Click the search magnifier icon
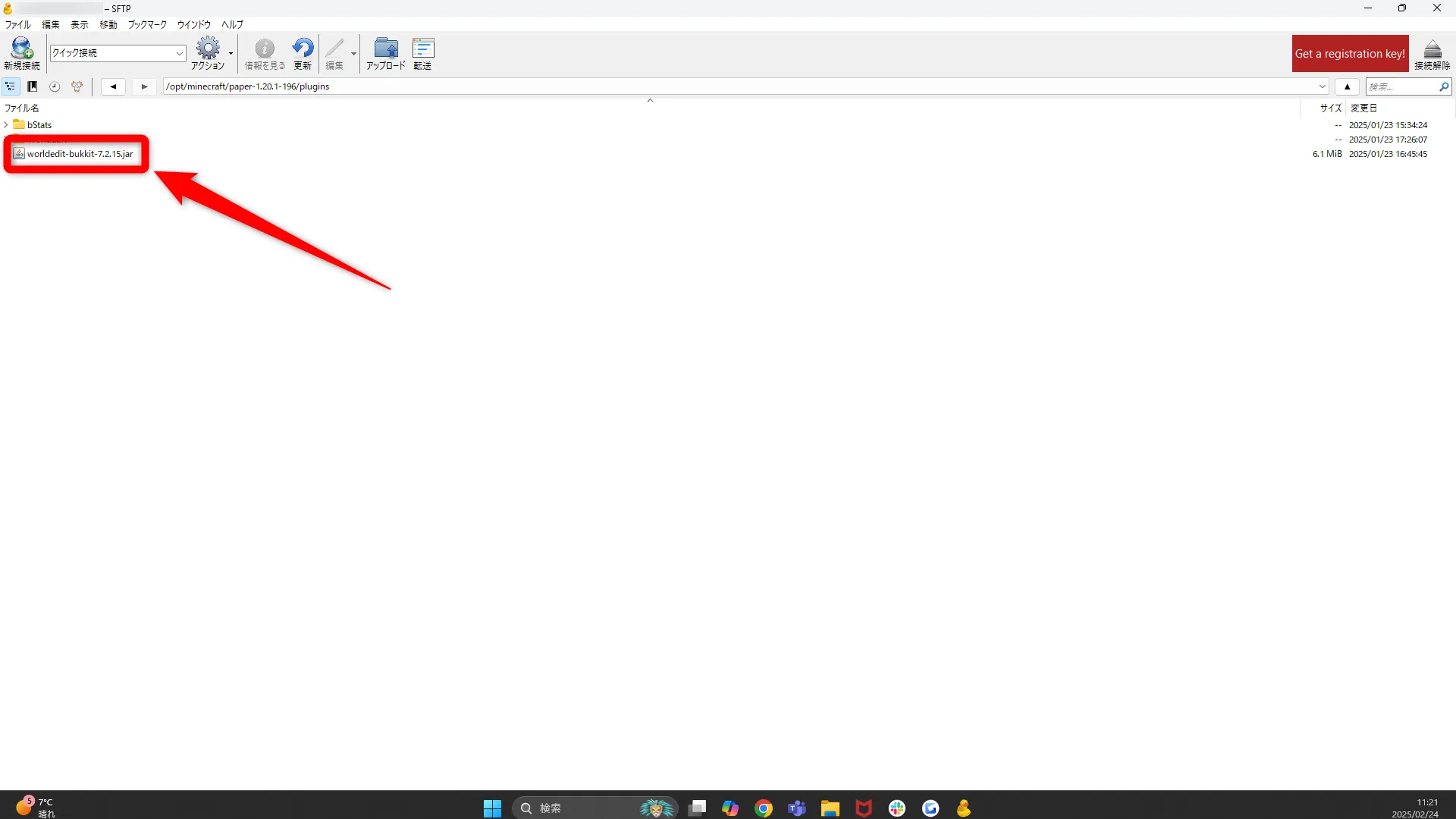Viewport: 1456px width, 819px height. coord(1444,87)
